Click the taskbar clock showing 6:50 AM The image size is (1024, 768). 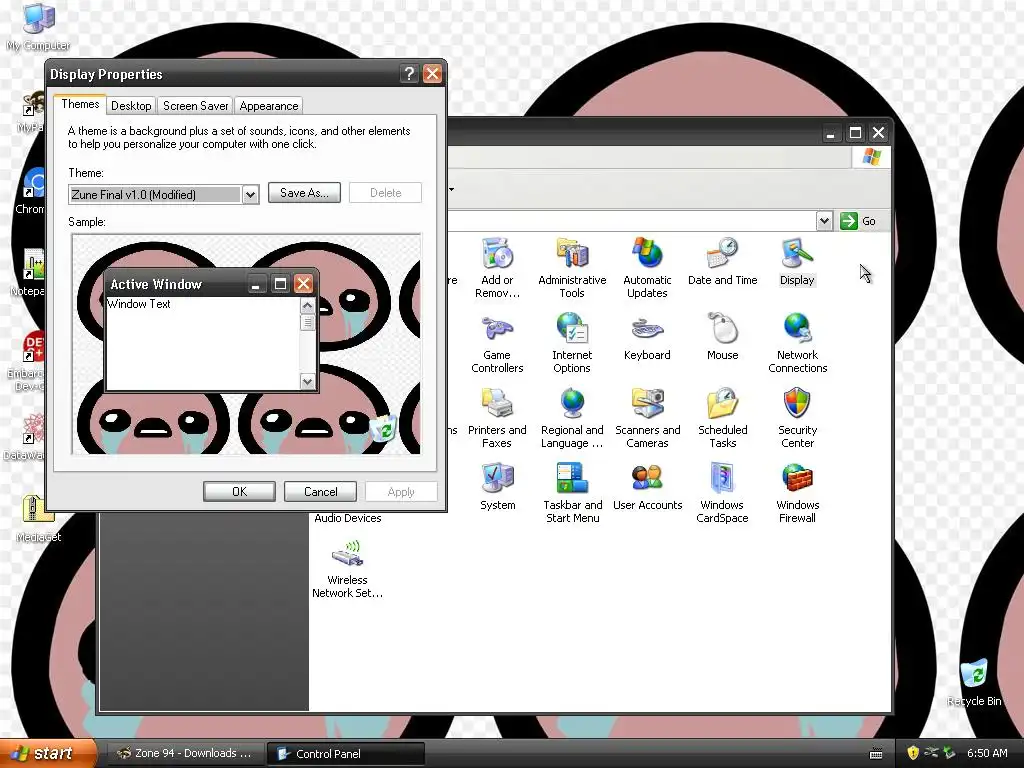pos(987,753)
